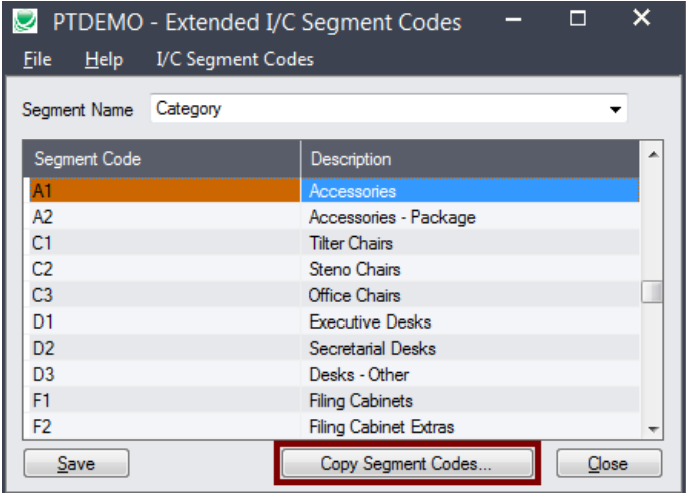
Task: Minimize the Extended I/C Segment Codes window
Action: coord(513,19)
